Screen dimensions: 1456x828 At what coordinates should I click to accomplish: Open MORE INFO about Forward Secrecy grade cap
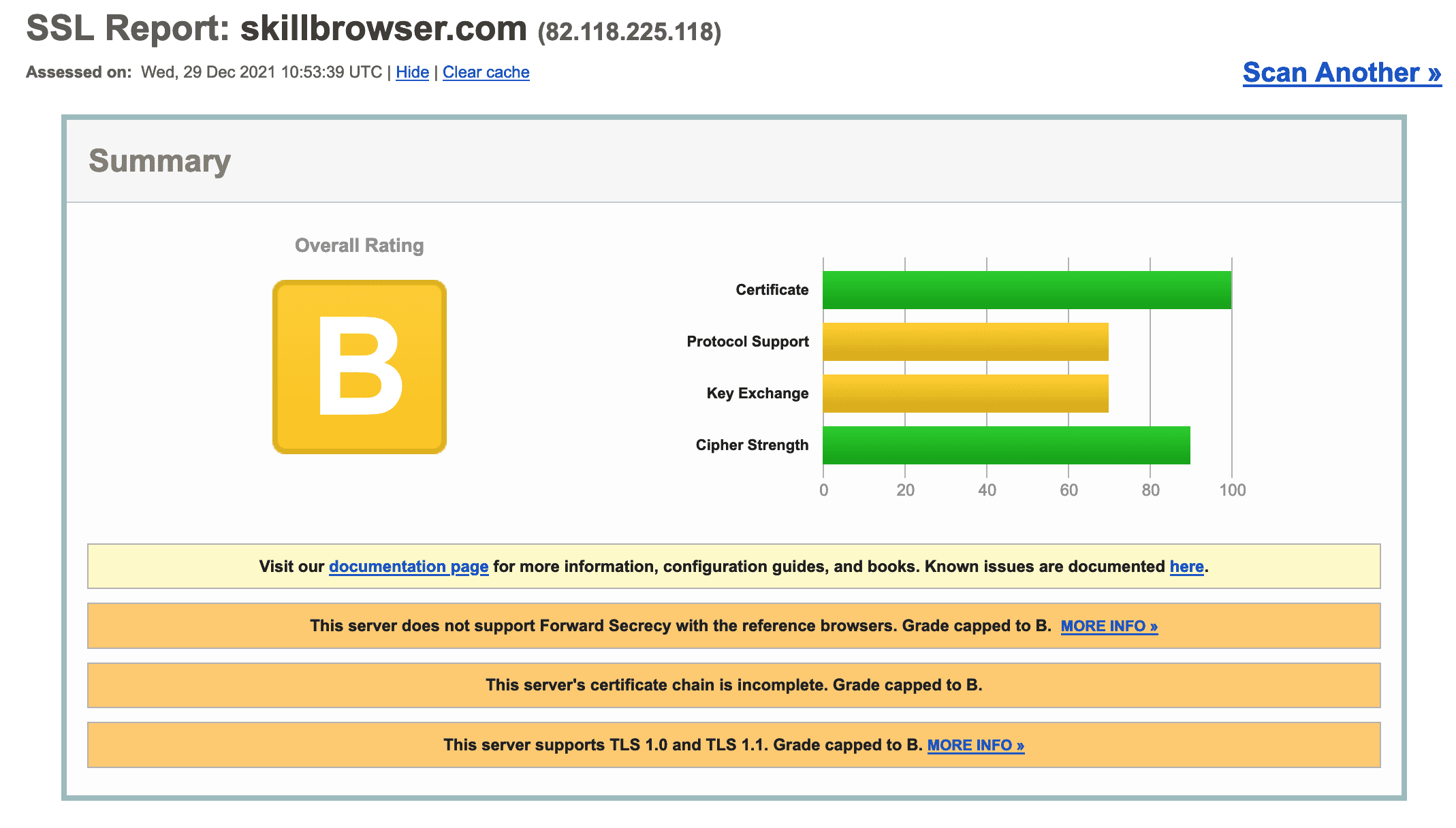tap(1109, 626)
